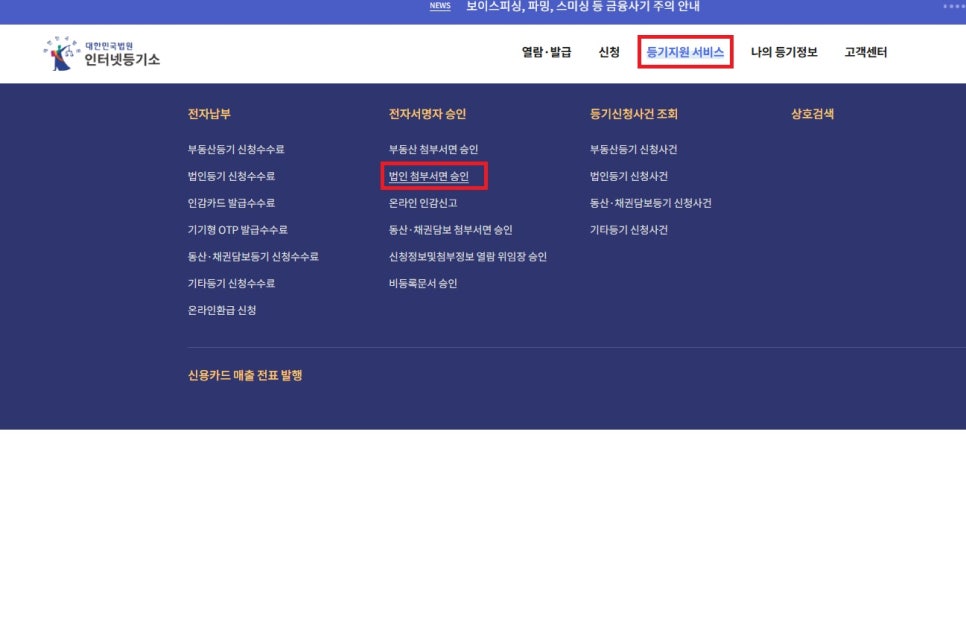This screenshot has height=624, width=966.
Task: Open 신용카드 매출 전표 발행
Action: (x=245, y=375)
